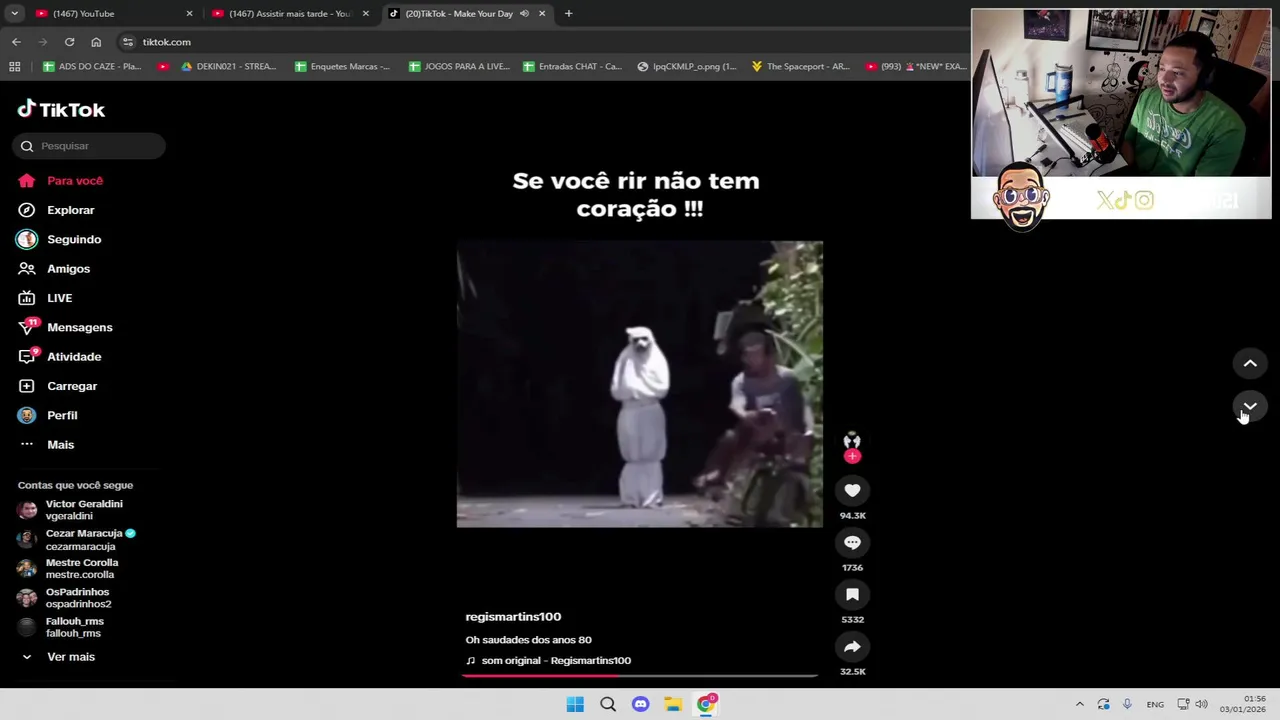Click Carregar to upload a video
This screenshot has width=1280, height=720.
click(x=58, y=386)
